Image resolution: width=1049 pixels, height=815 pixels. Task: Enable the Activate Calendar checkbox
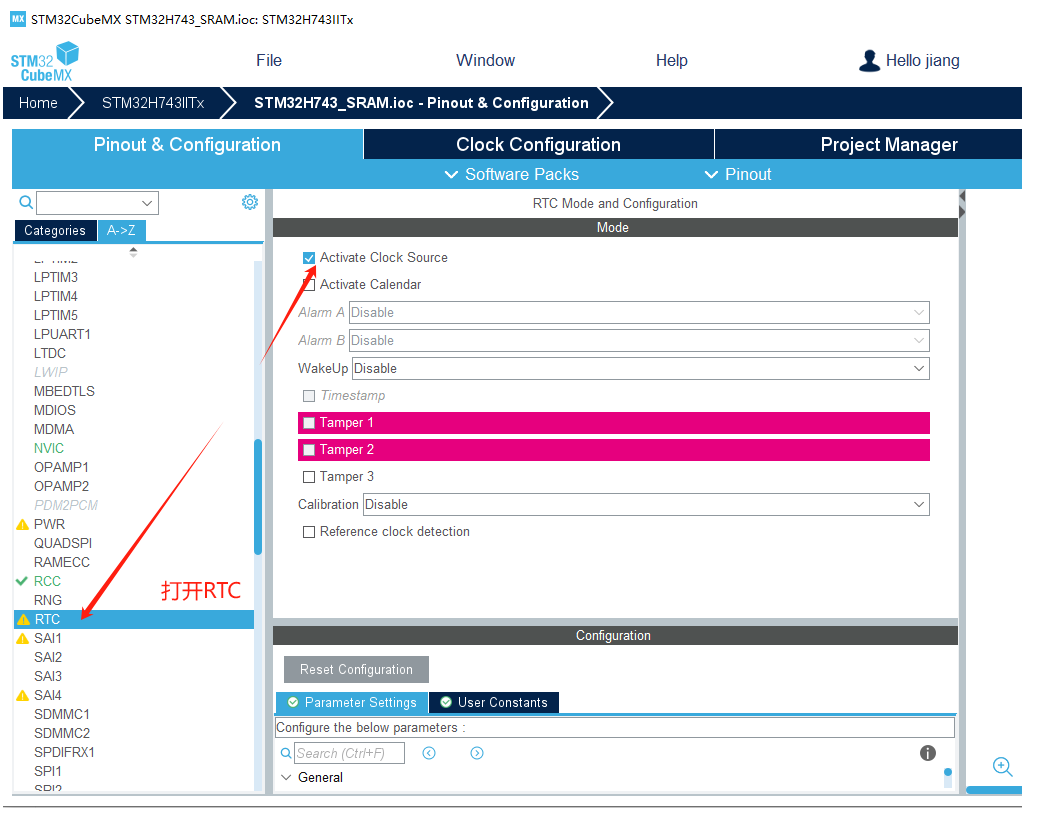(308, 284)
